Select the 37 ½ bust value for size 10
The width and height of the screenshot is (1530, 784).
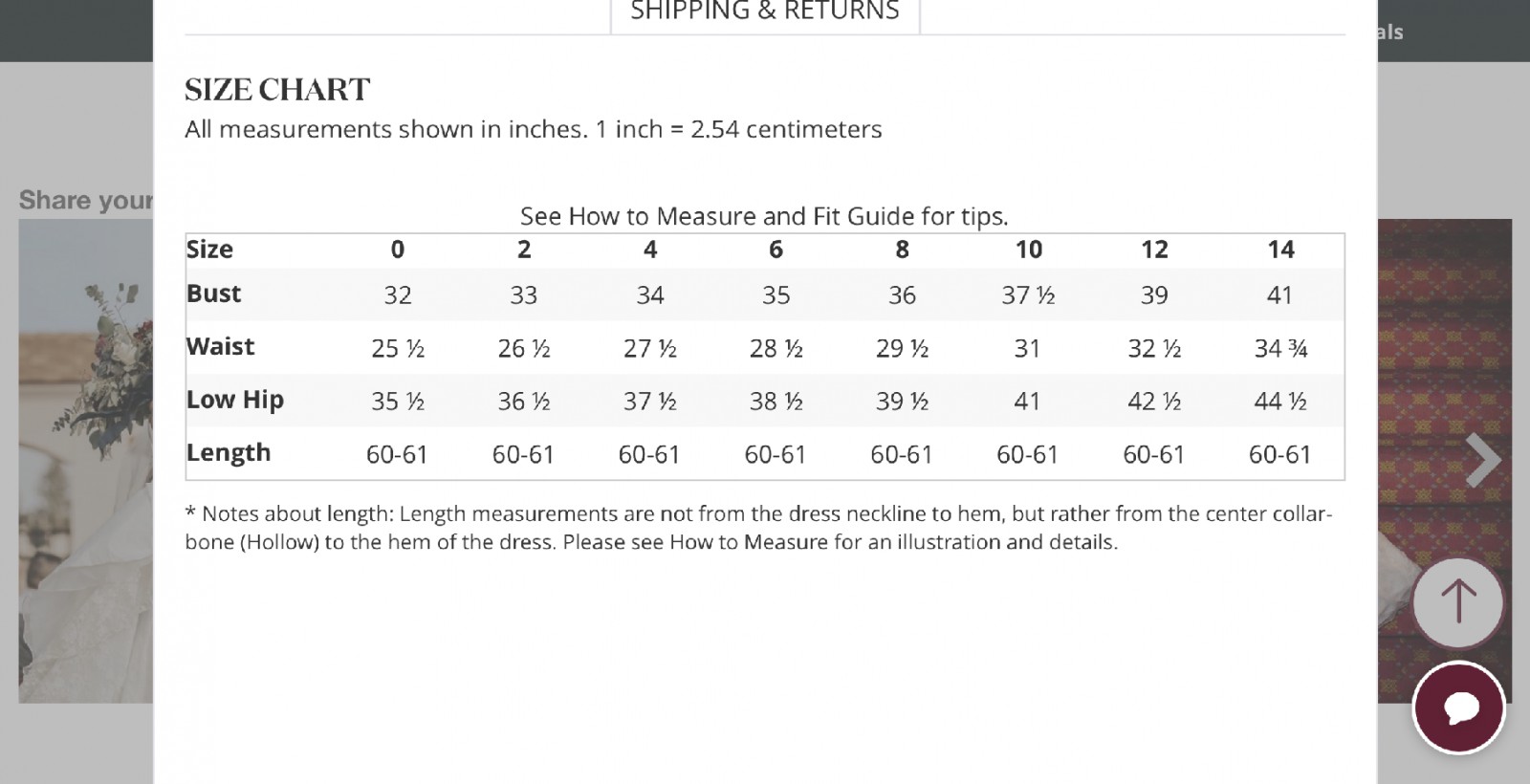(1028, 295)
